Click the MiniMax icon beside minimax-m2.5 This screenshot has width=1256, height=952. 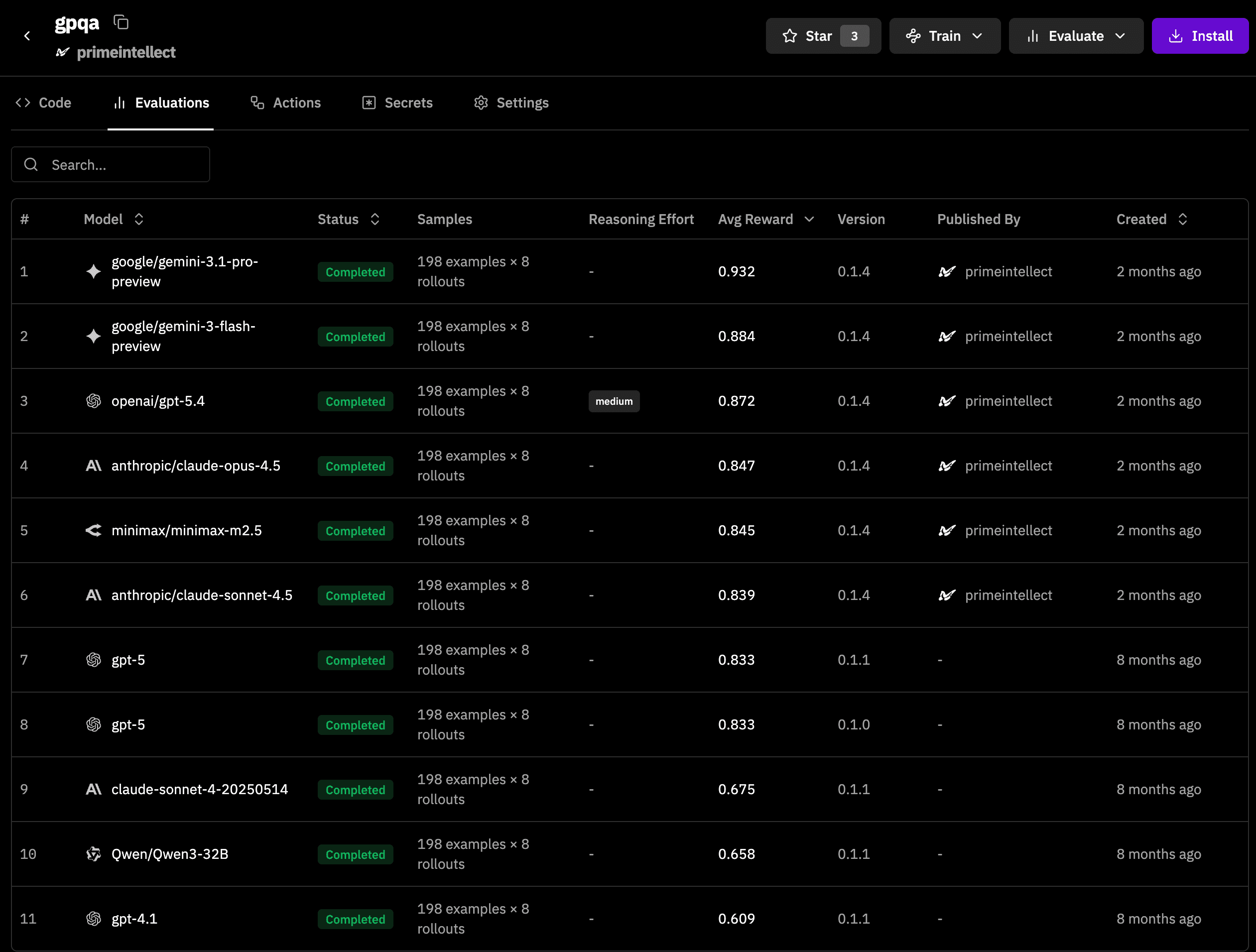pos(94,530)
